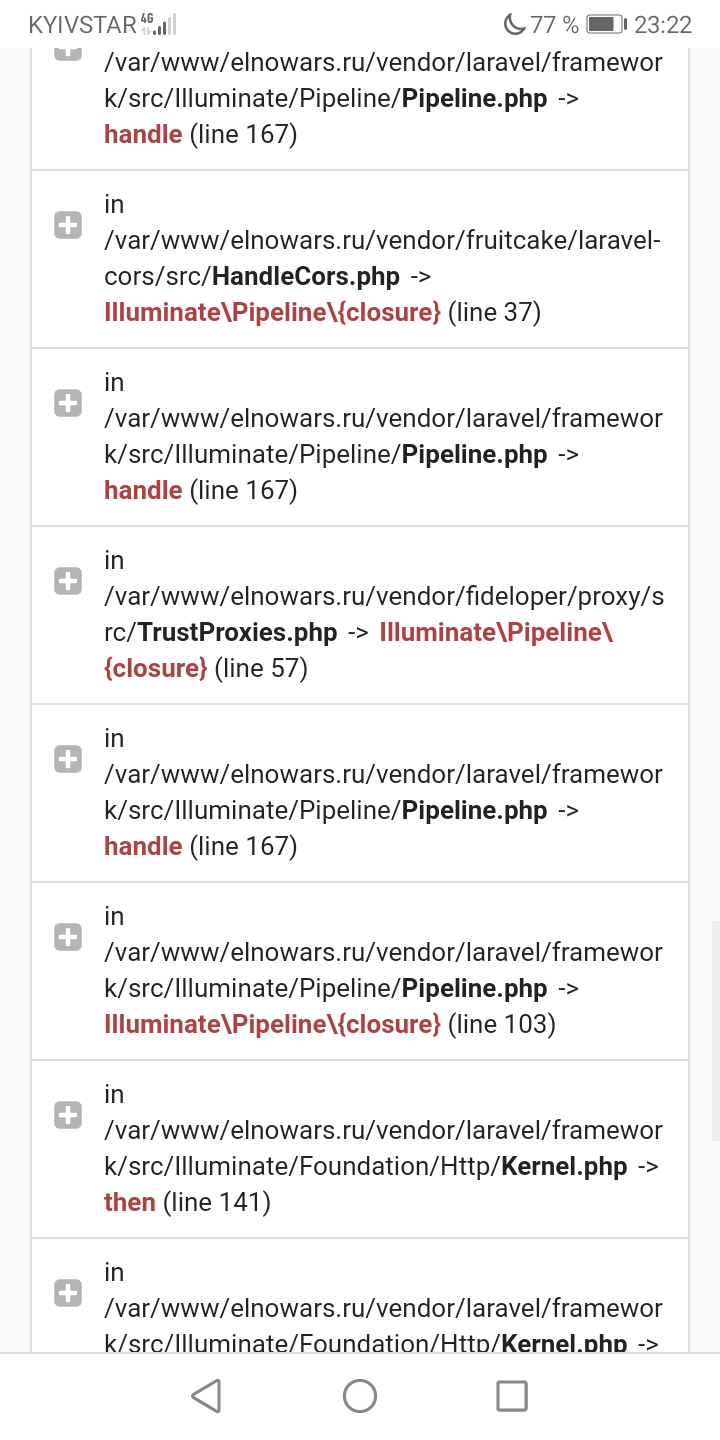Click the red 'then' method name
Viewport: 720px width, 1440px height.
coord(129,1202)
